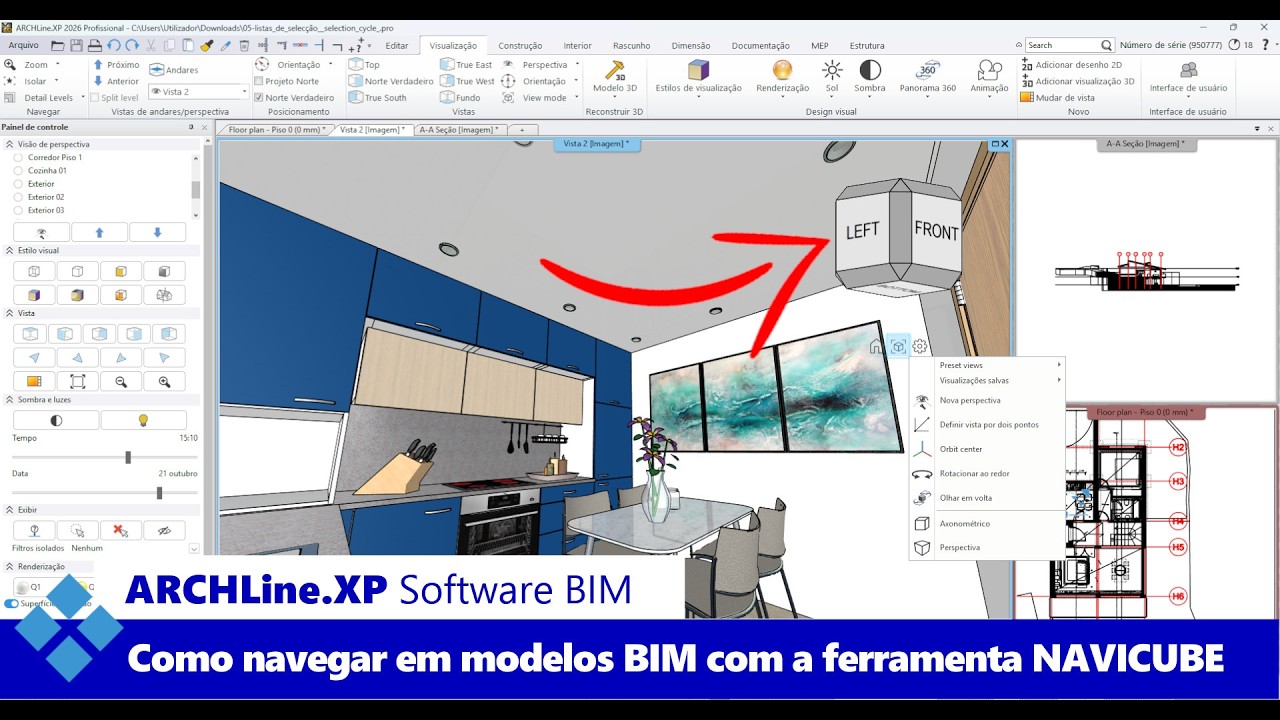Check the Projeto Norte checkbox

(259, 81)
